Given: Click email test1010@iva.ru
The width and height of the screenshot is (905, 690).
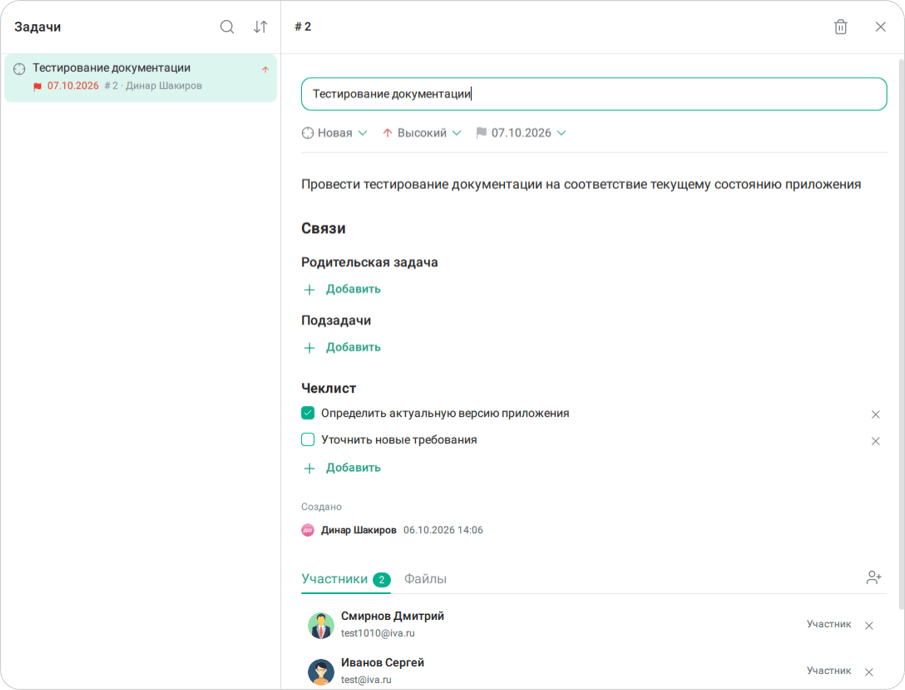Looking at the screenshot, I should click(377, 633).
